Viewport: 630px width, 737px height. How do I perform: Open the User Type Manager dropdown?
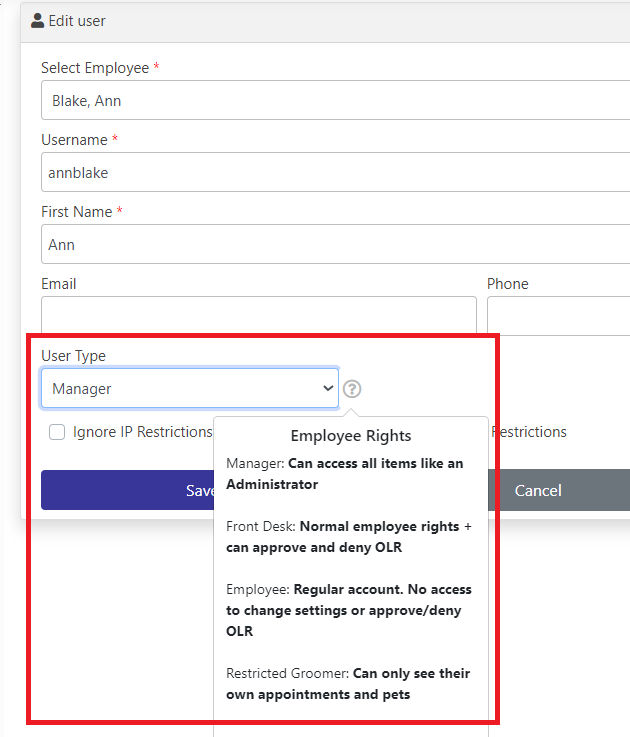coord(190,388)
